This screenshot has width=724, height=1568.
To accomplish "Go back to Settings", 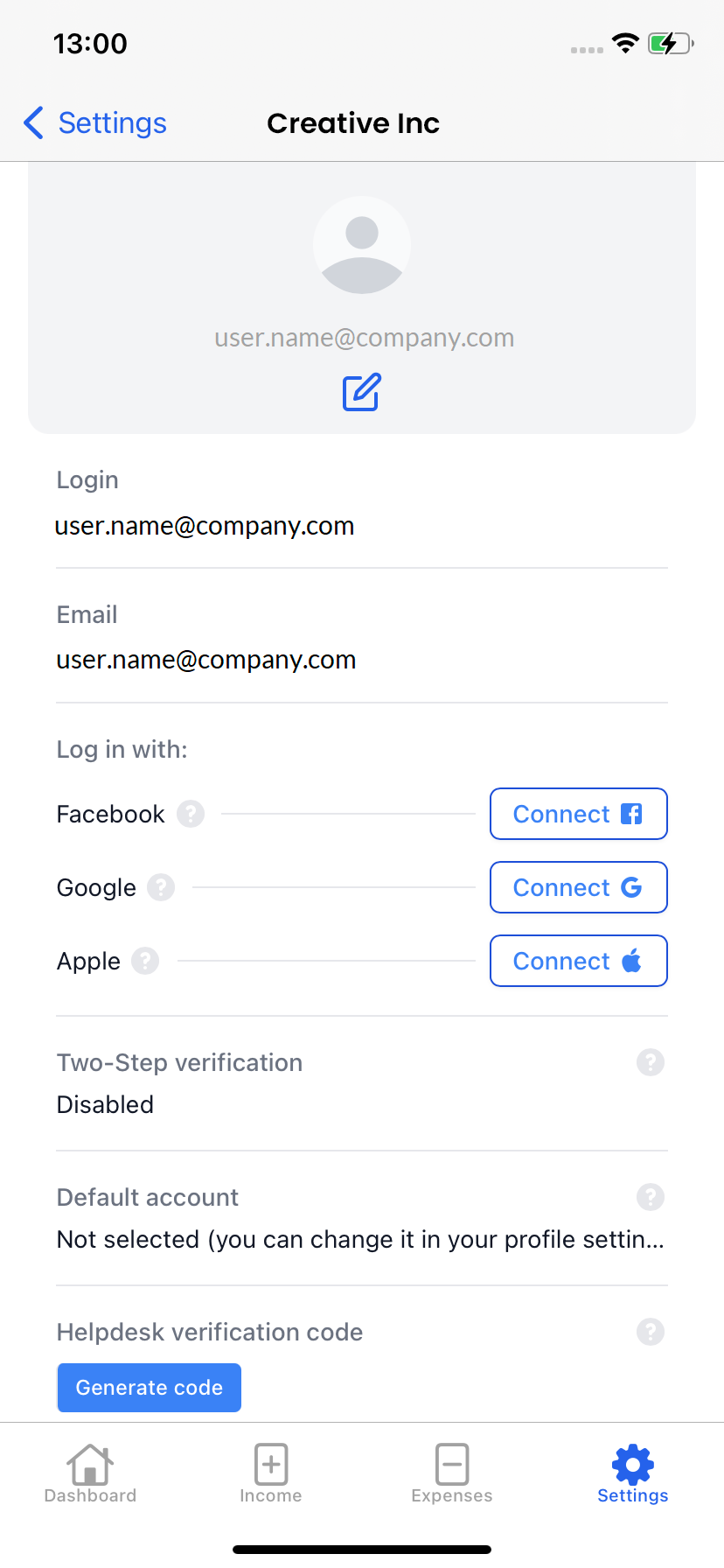I will [95, 123].
